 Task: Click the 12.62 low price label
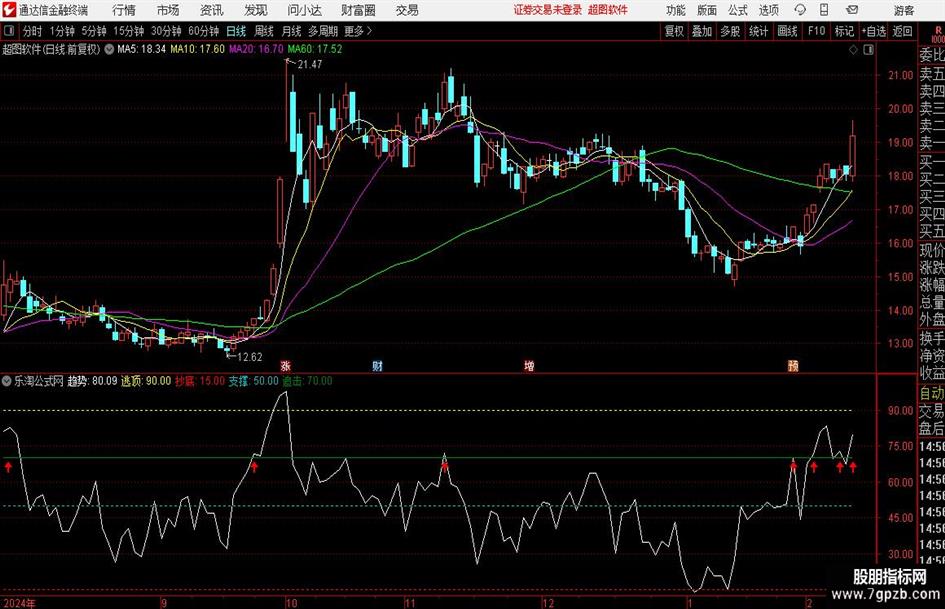click(x=250, y=357)
